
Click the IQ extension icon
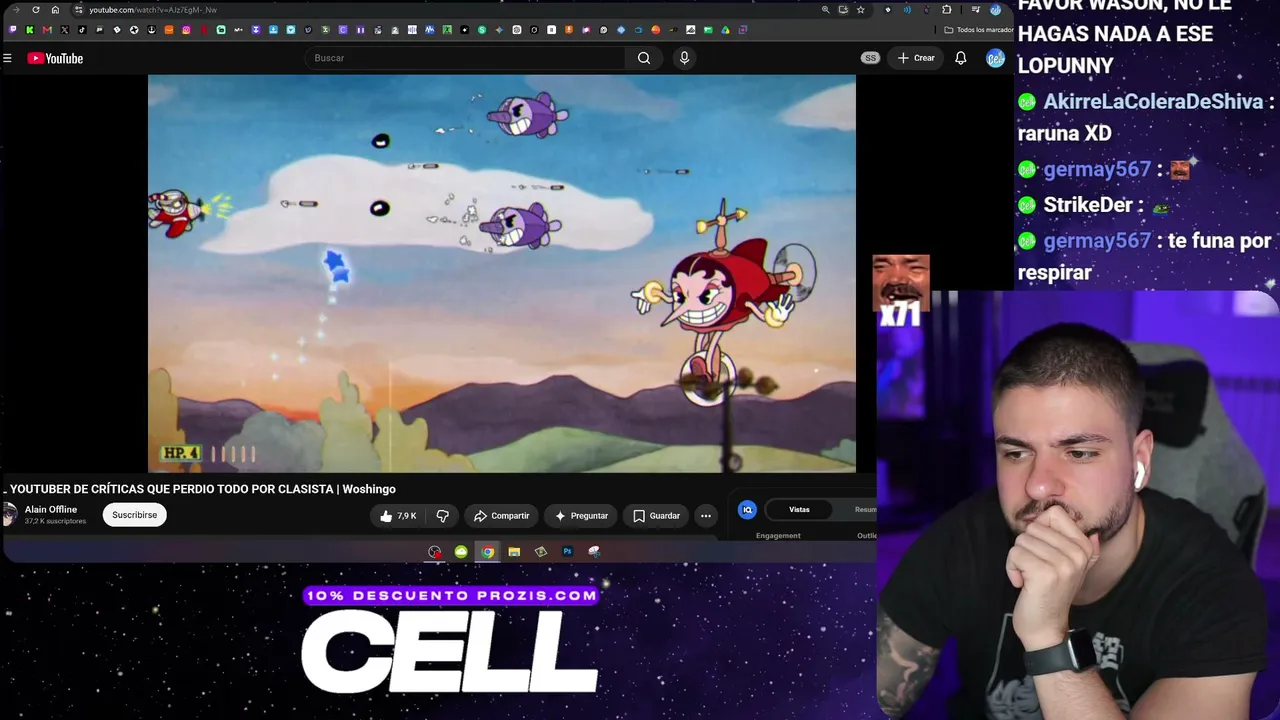(x=747, y=510)
